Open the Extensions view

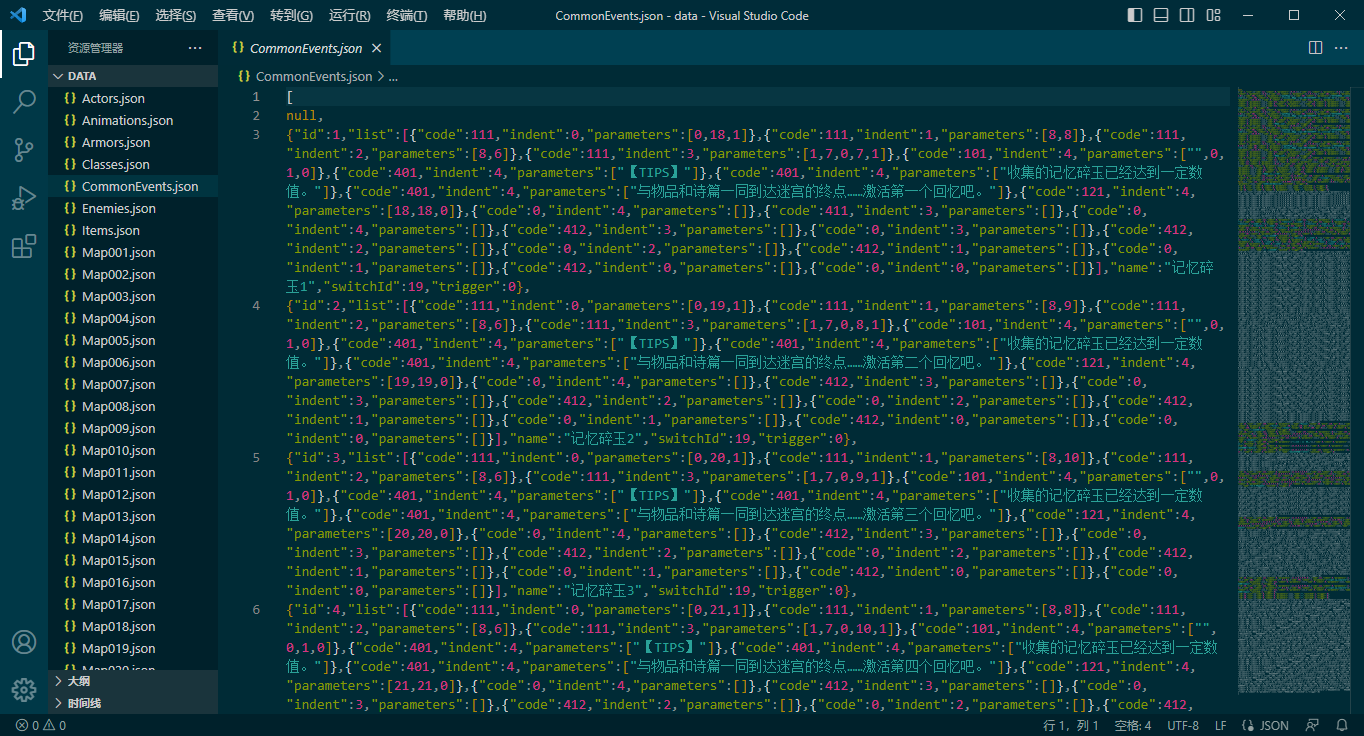tap(24, 246)
